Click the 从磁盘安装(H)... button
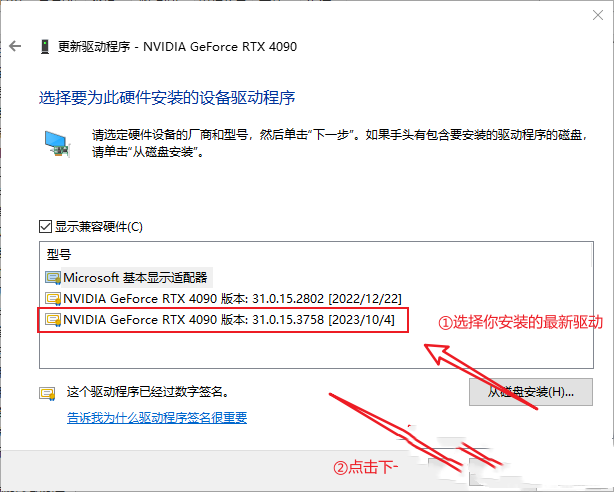The image size is (614, 492). tap(531, 392)
